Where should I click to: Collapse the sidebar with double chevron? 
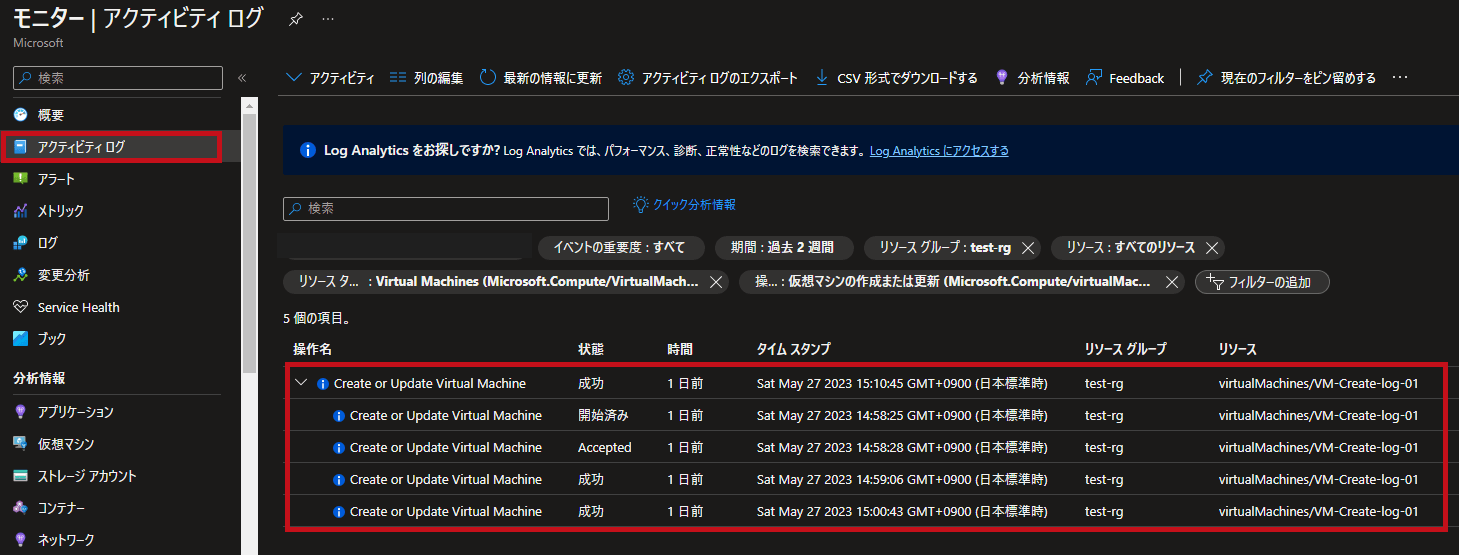tap(241, 78)
